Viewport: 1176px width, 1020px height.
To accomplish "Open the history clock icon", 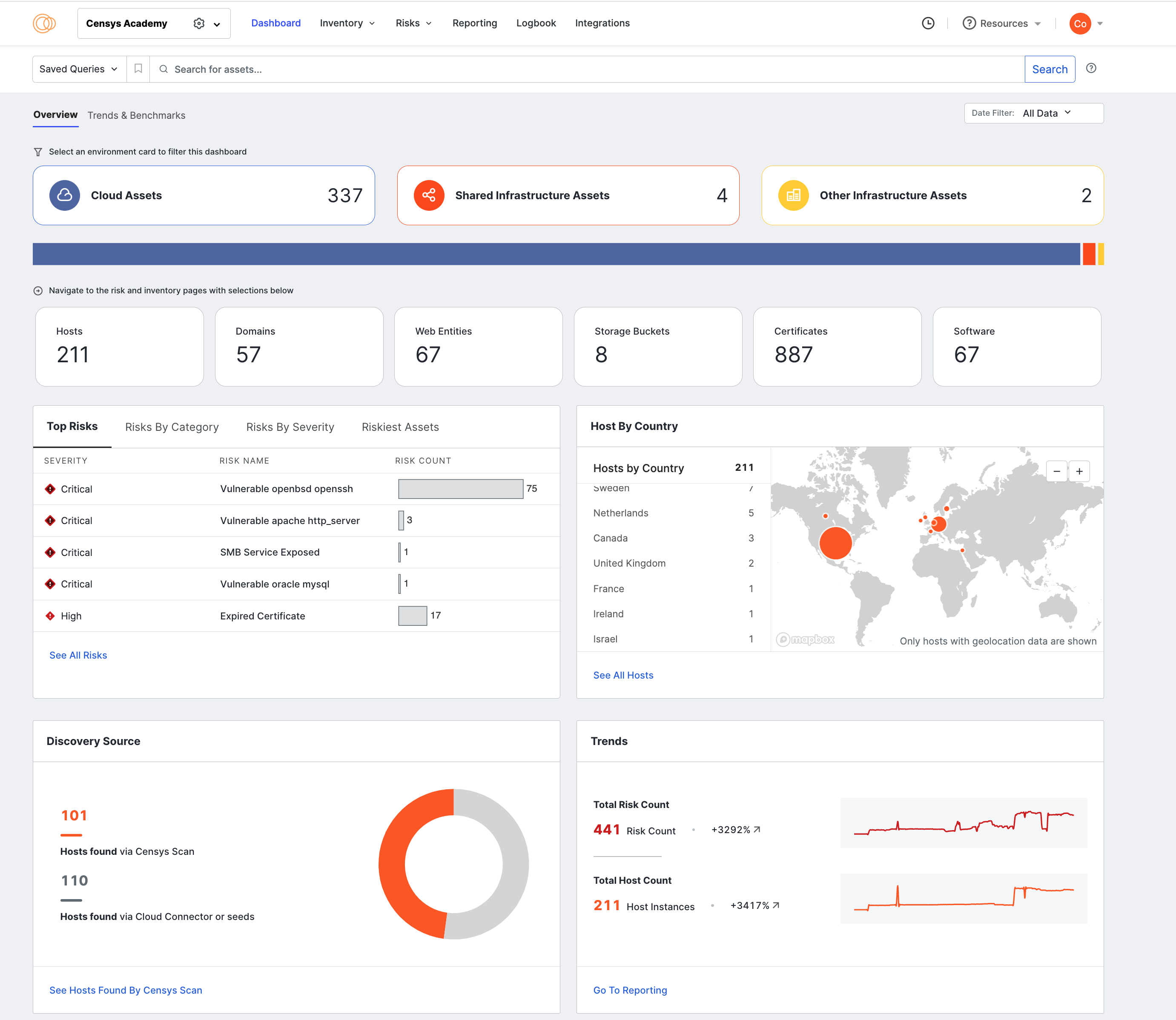I will pyautogui.click(x=928, y=23).
